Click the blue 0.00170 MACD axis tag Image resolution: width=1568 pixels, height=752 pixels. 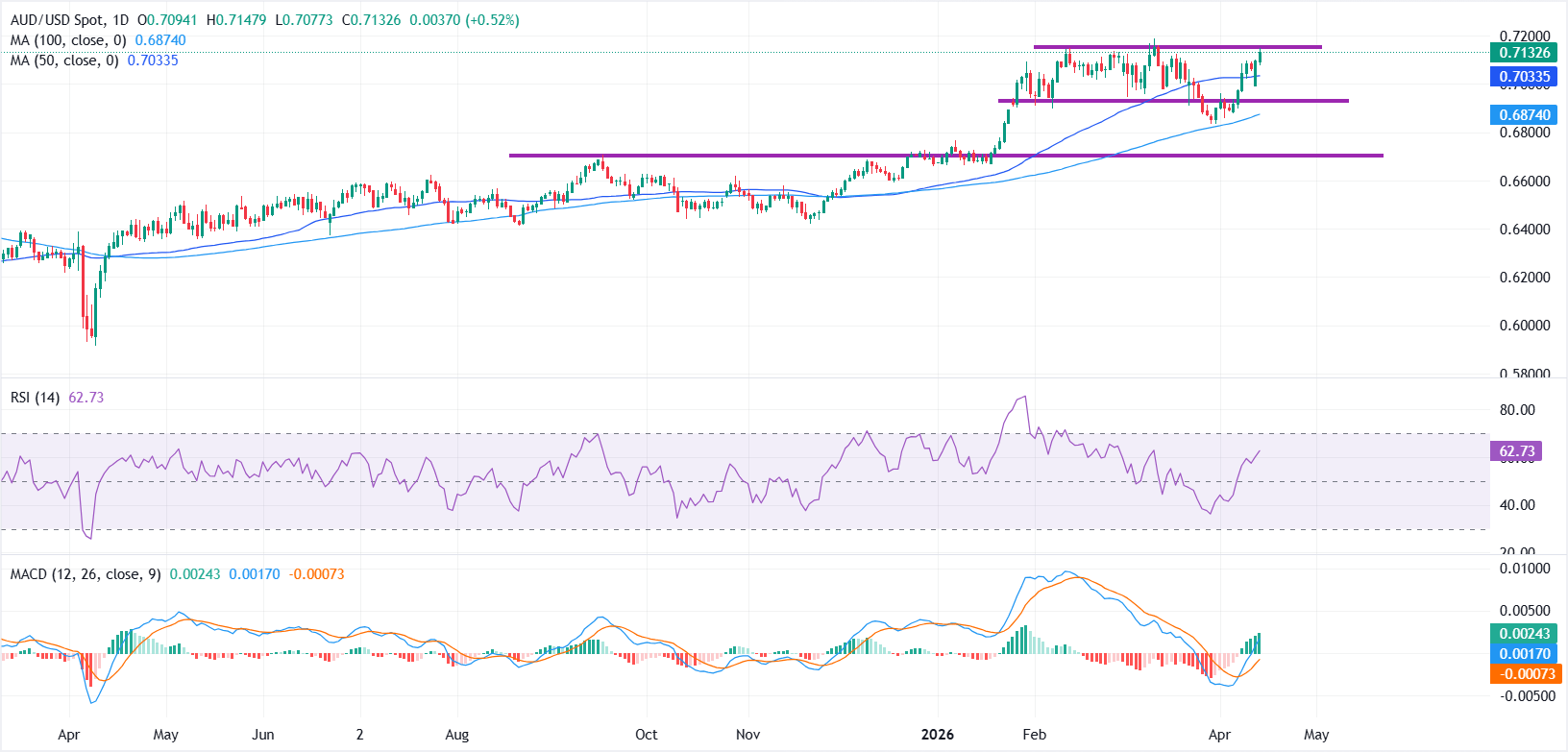point(1524,654)
